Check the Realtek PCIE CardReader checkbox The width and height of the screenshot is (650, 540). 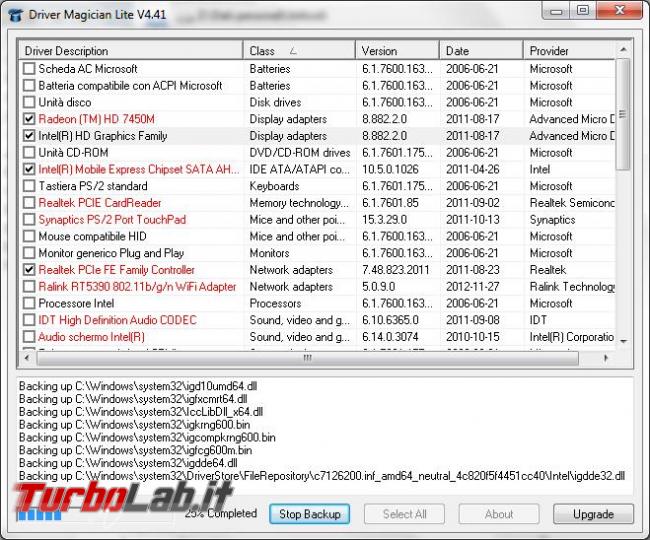tap(29, 203)
